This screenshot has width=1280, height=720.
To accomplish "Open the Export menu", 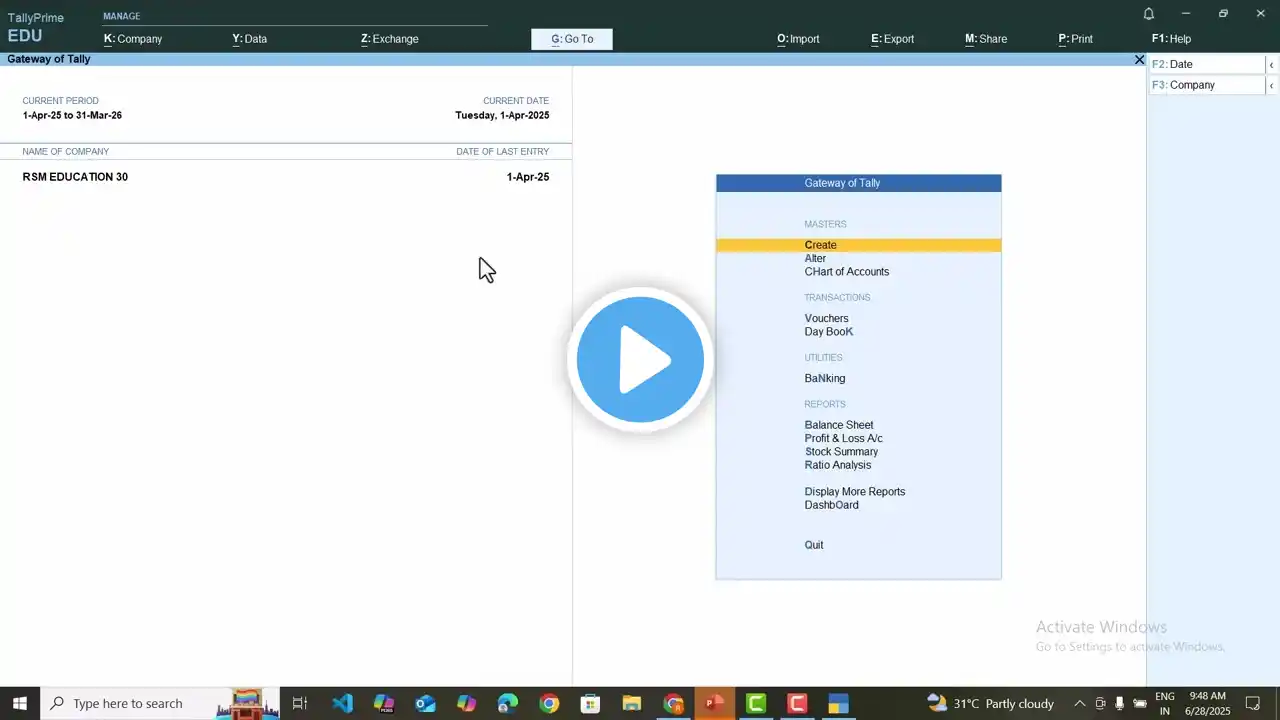I will click(x=892, y=39).
